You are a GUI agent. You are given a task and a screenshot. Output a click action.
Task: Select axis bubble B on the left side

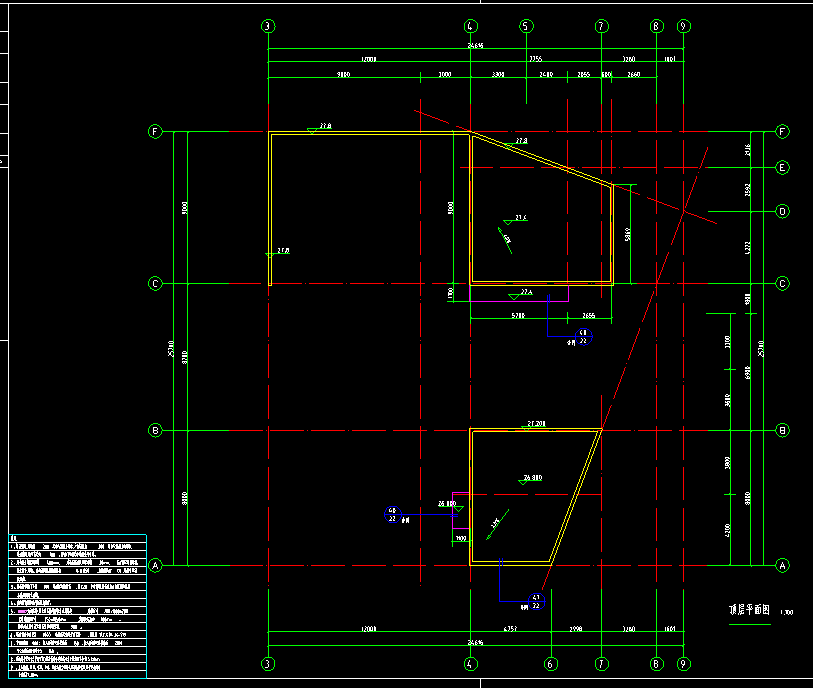click(x=155, y=431)
